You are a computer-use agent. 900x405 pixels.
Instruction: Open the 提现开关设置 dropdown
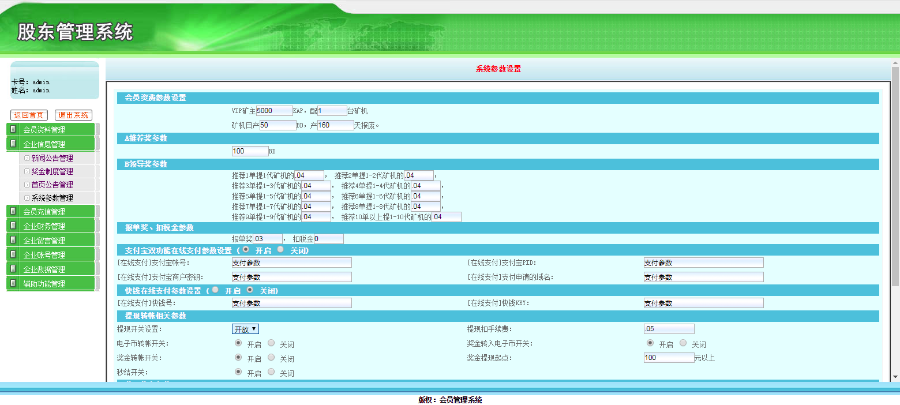(245, 328)
